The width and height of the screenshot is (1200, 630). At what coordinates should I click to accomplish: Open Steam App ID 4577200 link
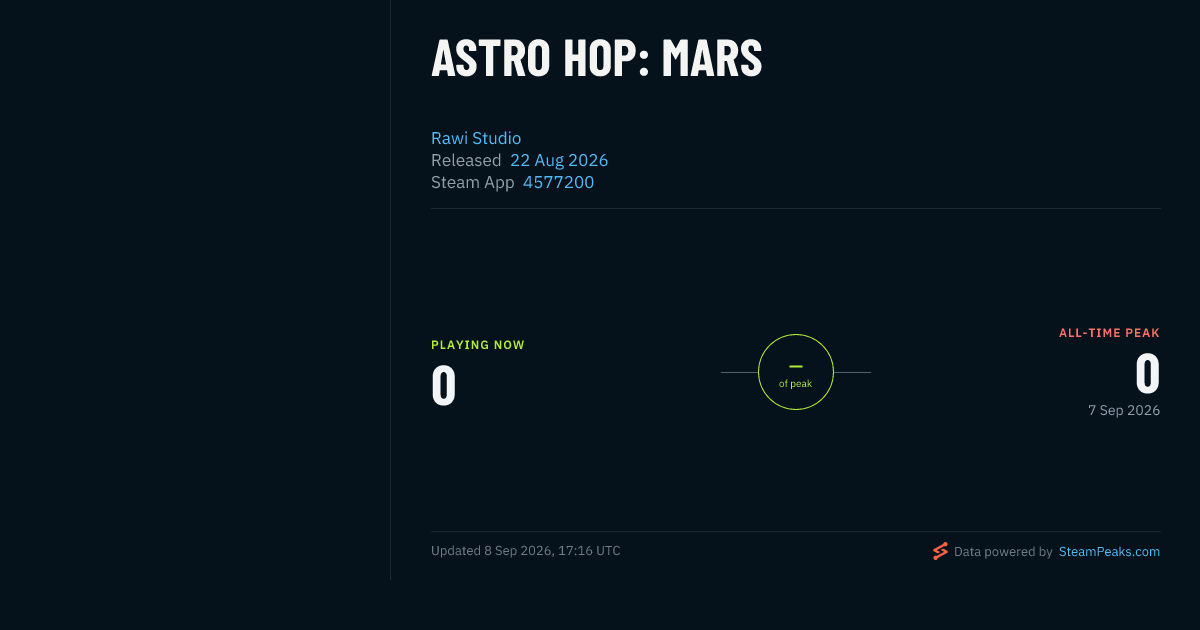tap(558, 182)
